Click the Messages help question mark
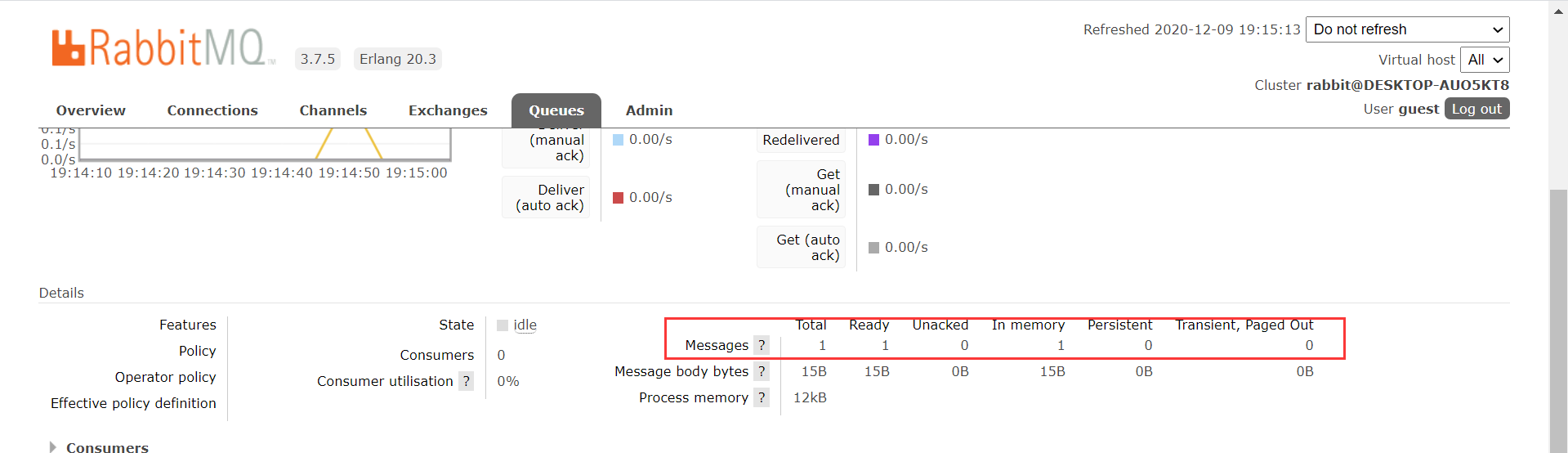This screenshot has width=1568, height=453. coord(762,345)
